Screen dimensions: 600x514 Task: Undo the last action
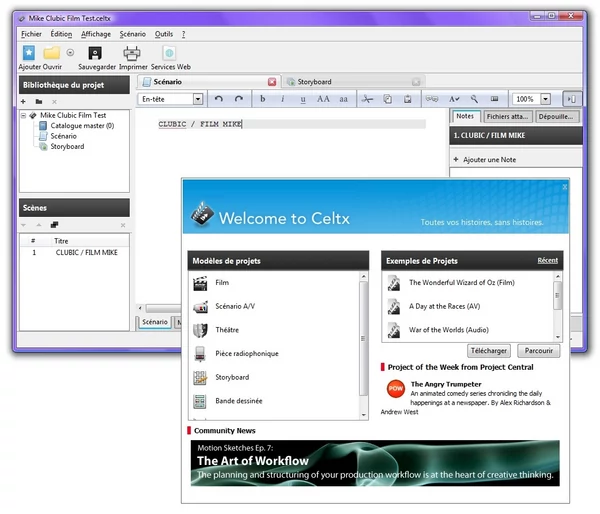(219, 99)
